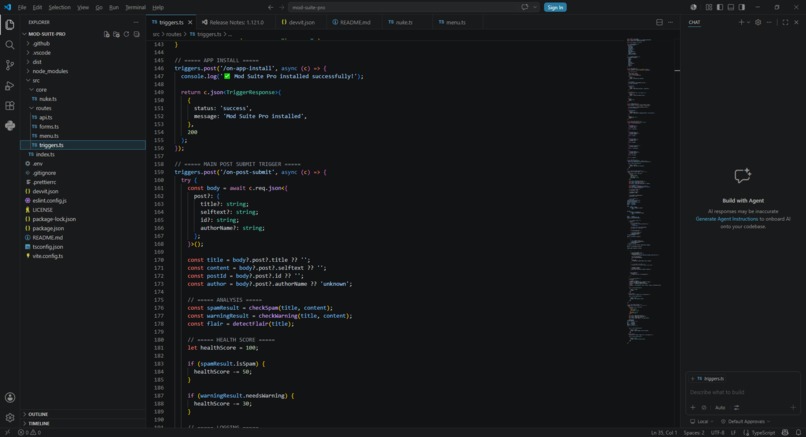Viewport: 806px width, 437px height.
Task: Go back using the navigation arrow
Action: point(270,7)
